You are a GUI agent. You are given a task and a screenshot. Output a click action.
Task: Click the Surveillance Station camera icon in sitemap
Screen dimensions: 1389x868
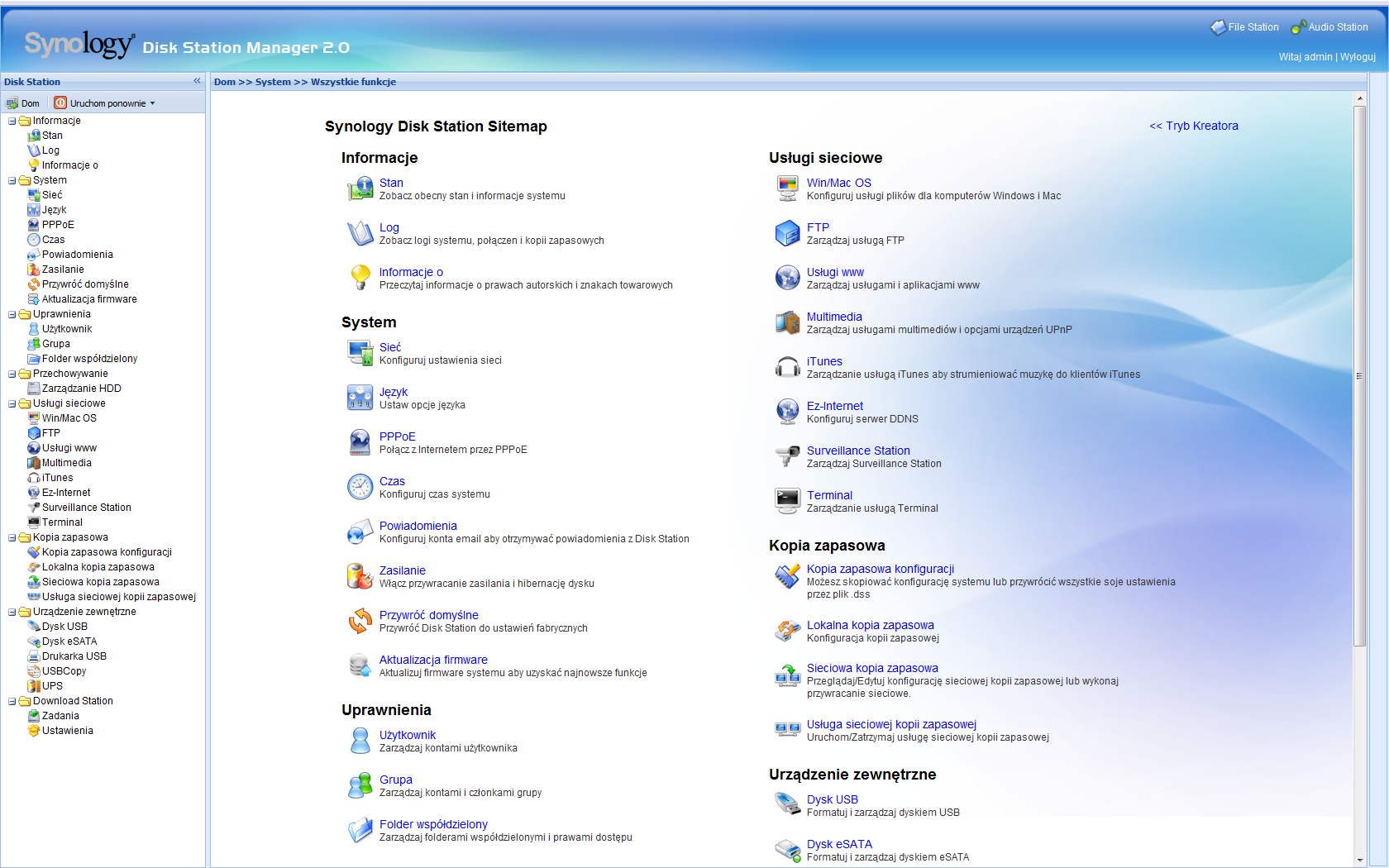click(787, 456)
